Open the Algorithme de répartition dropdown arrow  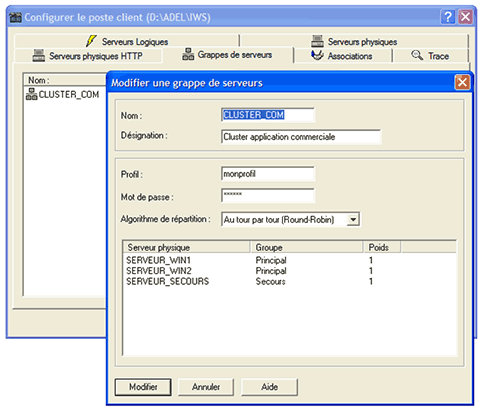coord(353,220)
